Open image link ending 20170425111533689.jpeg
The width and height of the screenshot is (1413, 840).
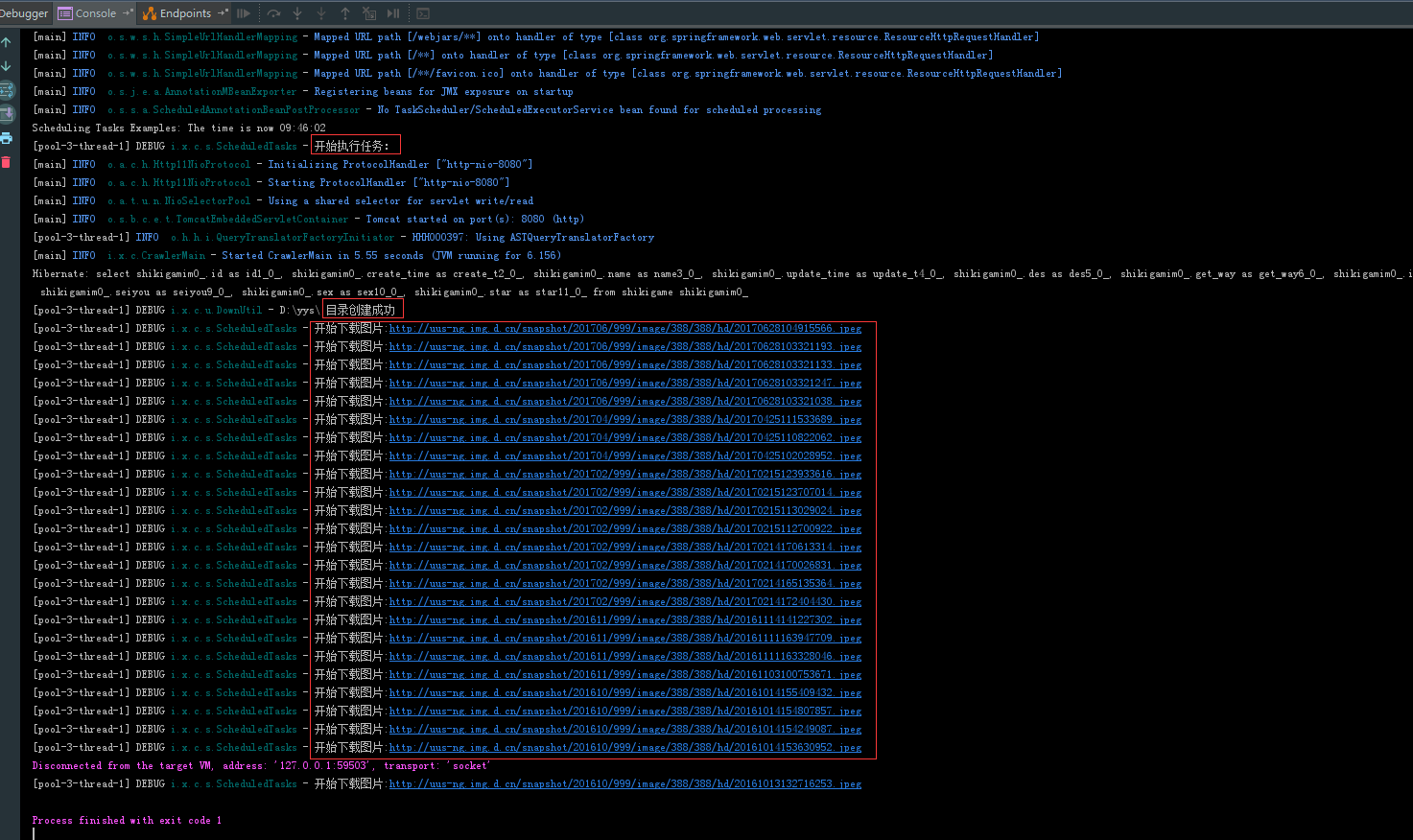point(625,419)
